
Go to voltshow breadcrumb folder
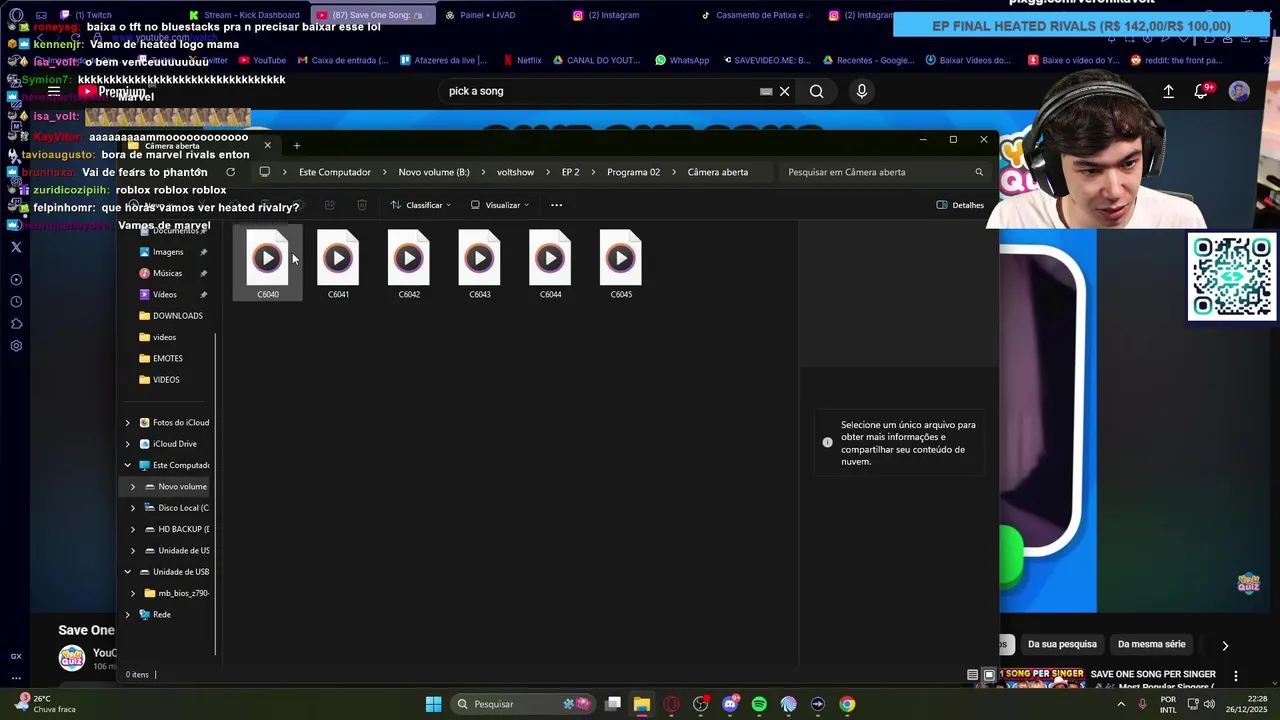click(515, 172)
